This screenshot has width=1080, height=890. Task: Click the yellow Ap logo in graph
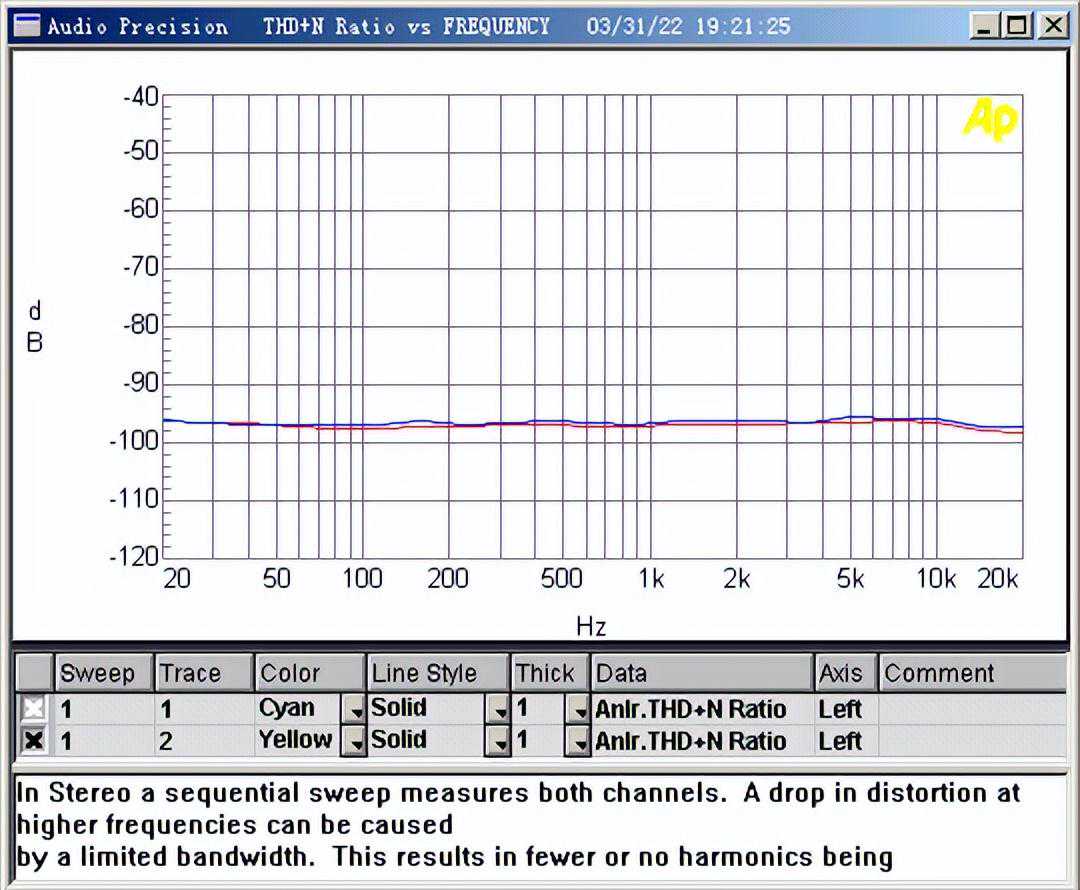[989, 120]
